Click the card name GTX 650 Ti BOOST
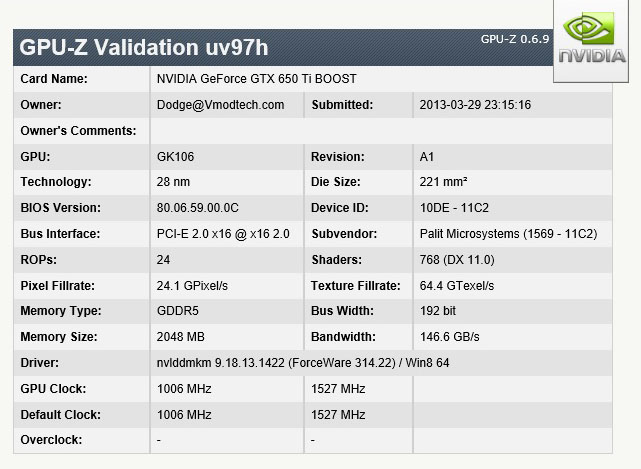Viewport: 641px width, 469px height. 256,79
